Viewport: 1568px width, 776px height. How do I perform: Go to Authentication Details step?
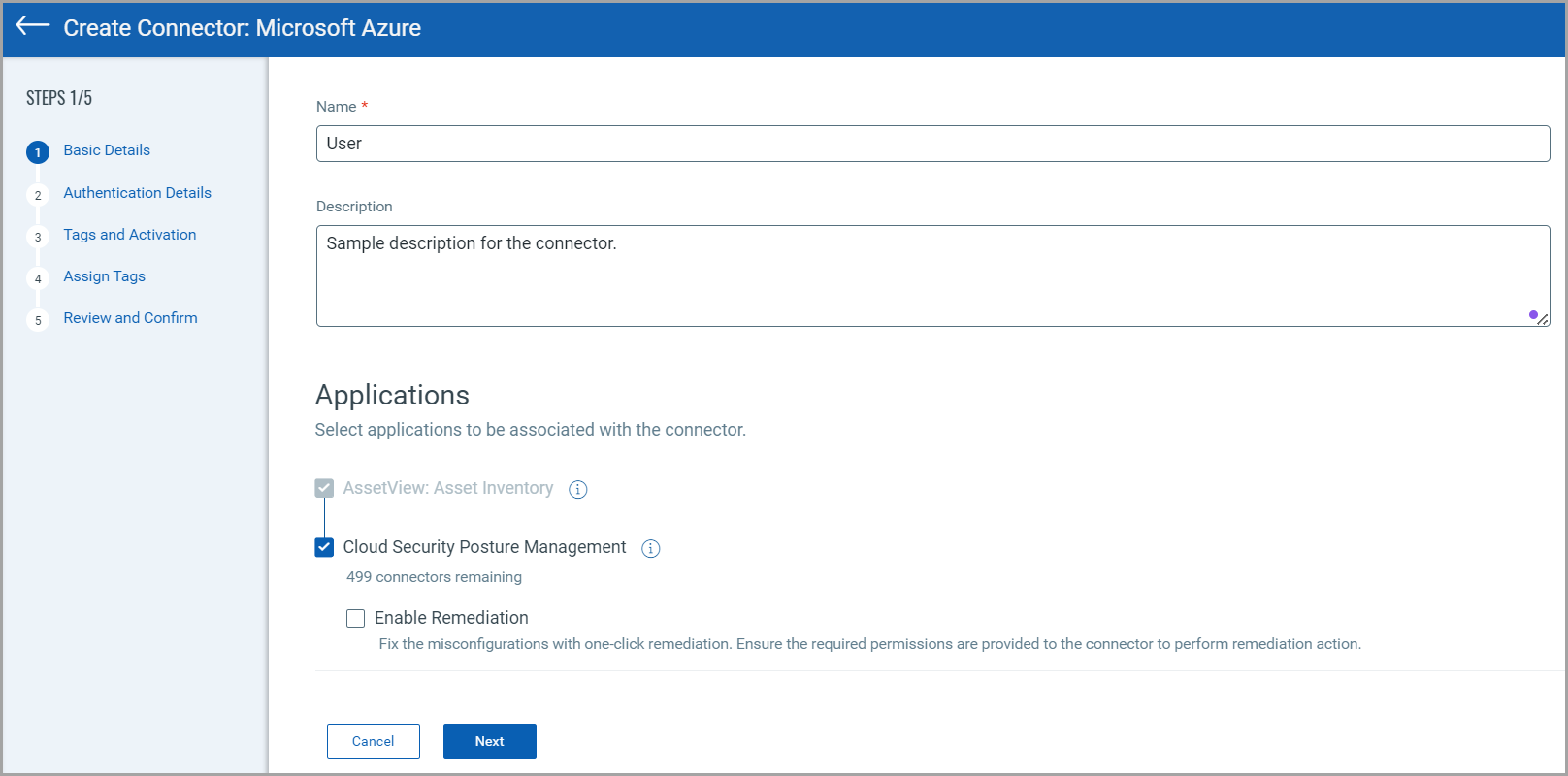pos(137,193)
